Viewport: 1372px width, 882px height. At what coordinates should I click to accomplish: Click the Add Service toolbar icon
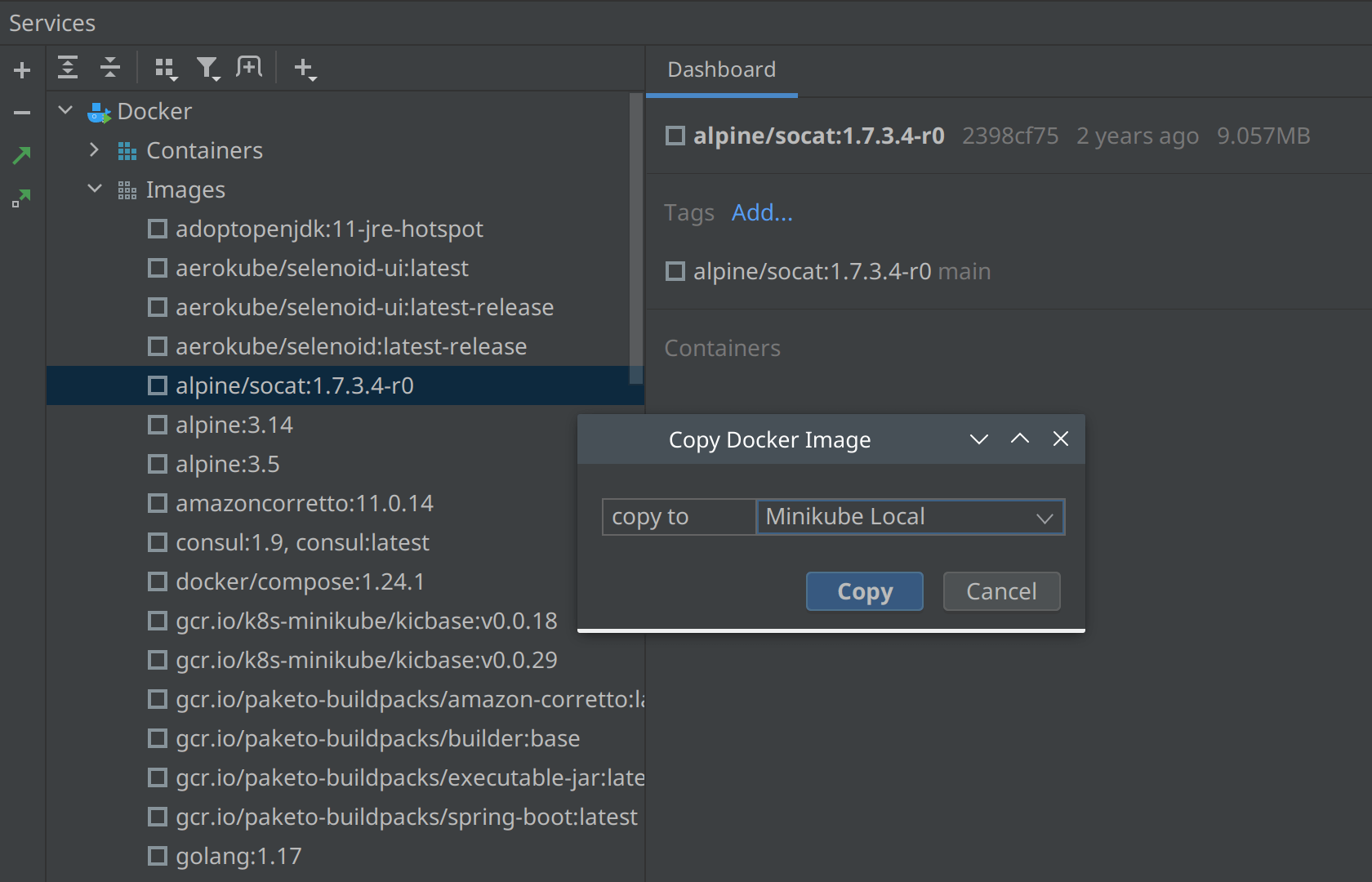(305, 69)
